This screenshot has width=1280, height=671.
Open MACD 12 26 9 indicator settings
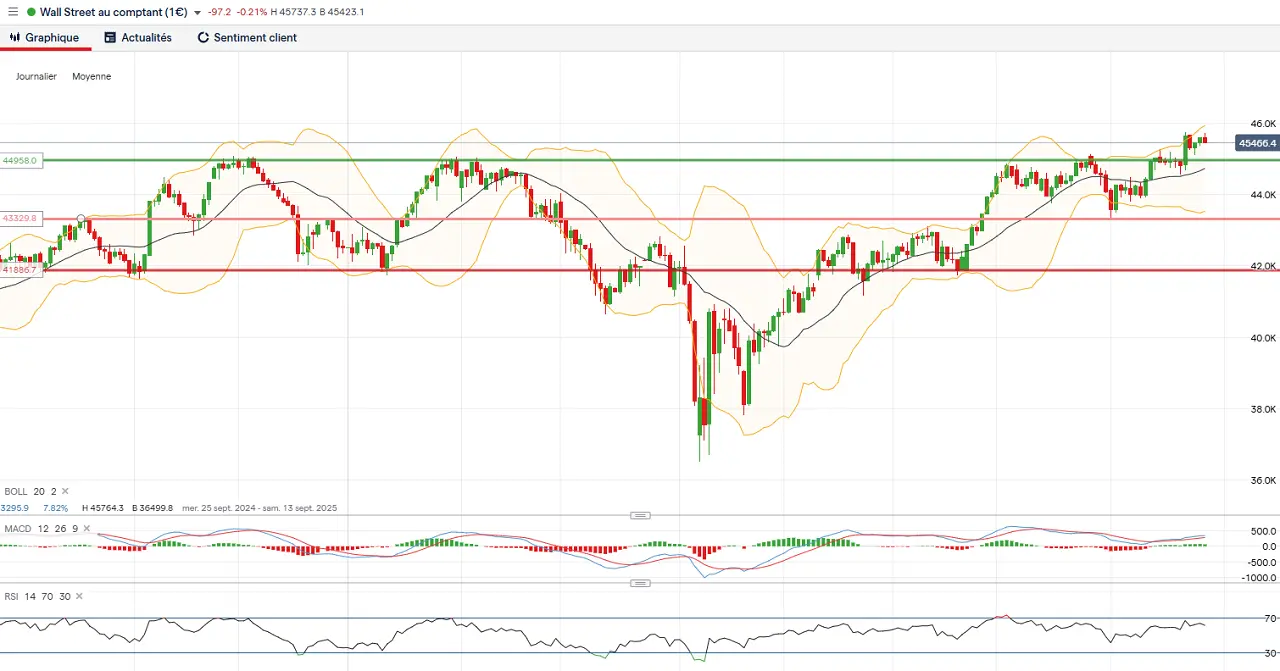(x=40, y=528)
